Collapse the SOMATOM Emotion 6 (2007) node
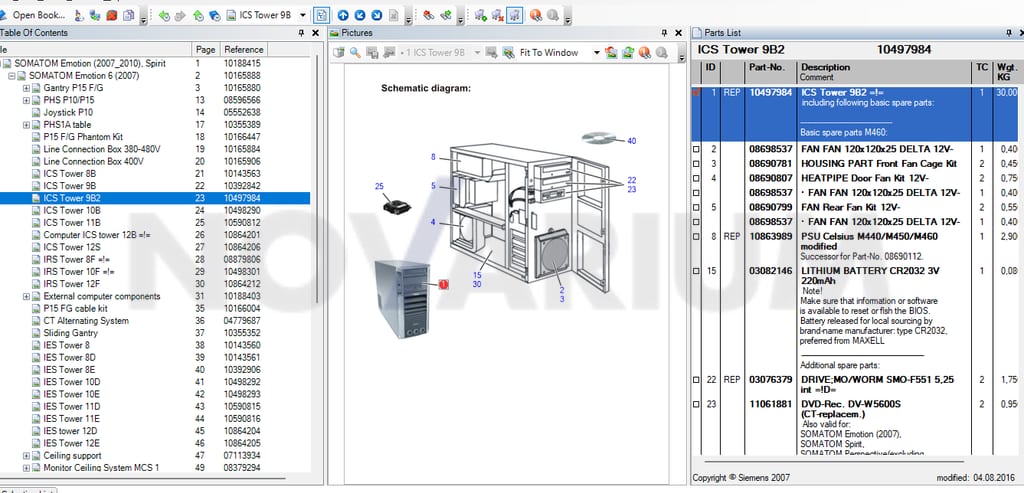Screen dimensions: 1024x493 tap(12, 76)
